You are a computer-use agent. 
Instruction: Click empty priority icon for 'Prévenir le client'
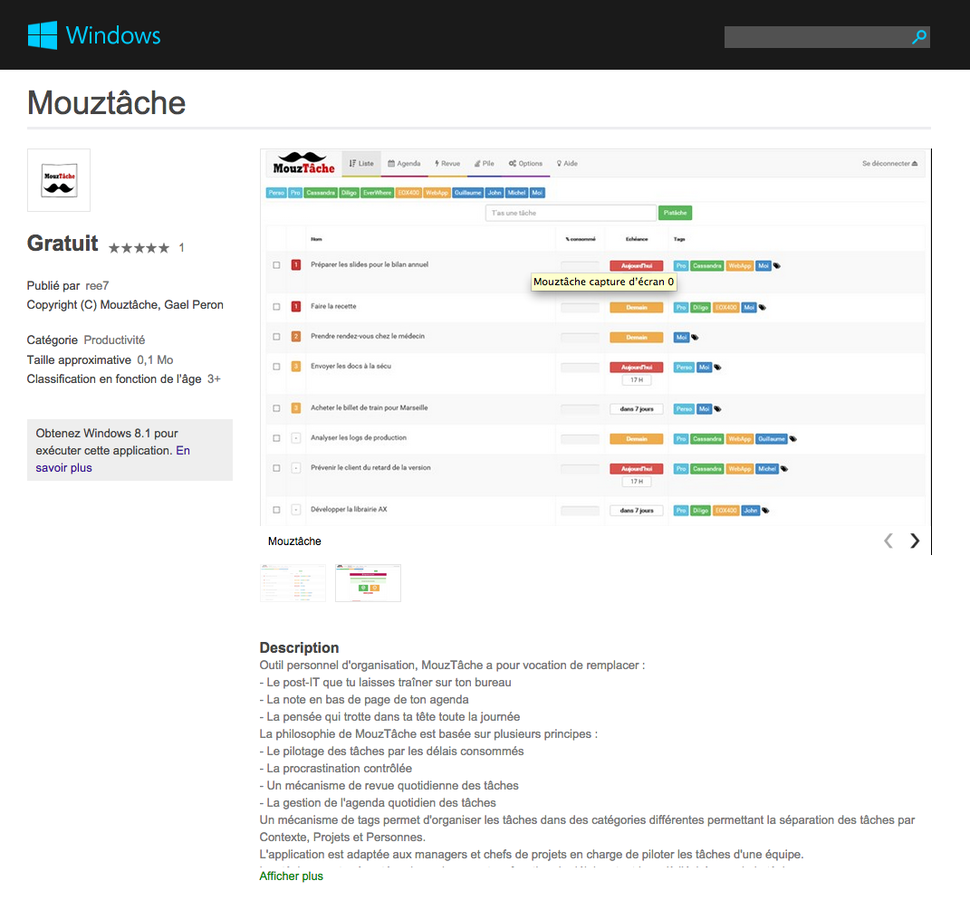tap(296, 468)
